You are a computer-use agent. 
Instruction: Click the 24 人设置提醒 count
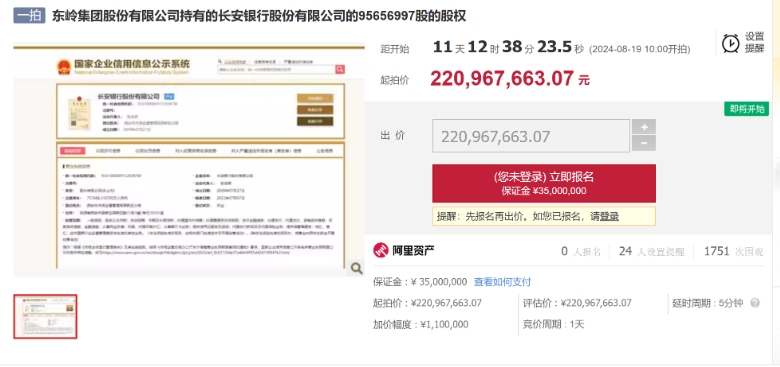[652, 252]
